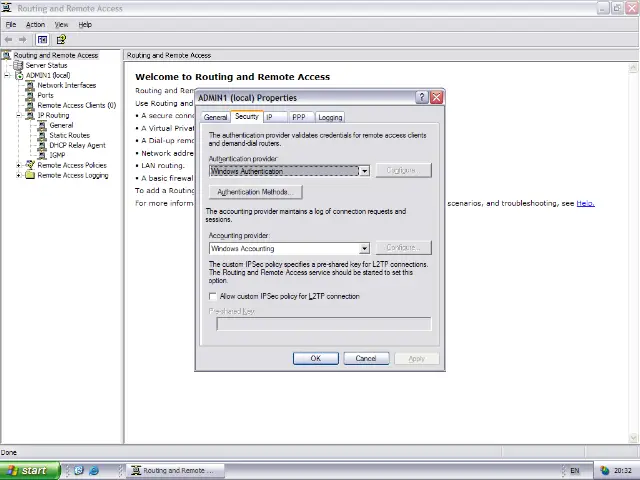640x480 pixels.
Task: Click the taskbar clock showing 20:32
Action: (622, 471)
